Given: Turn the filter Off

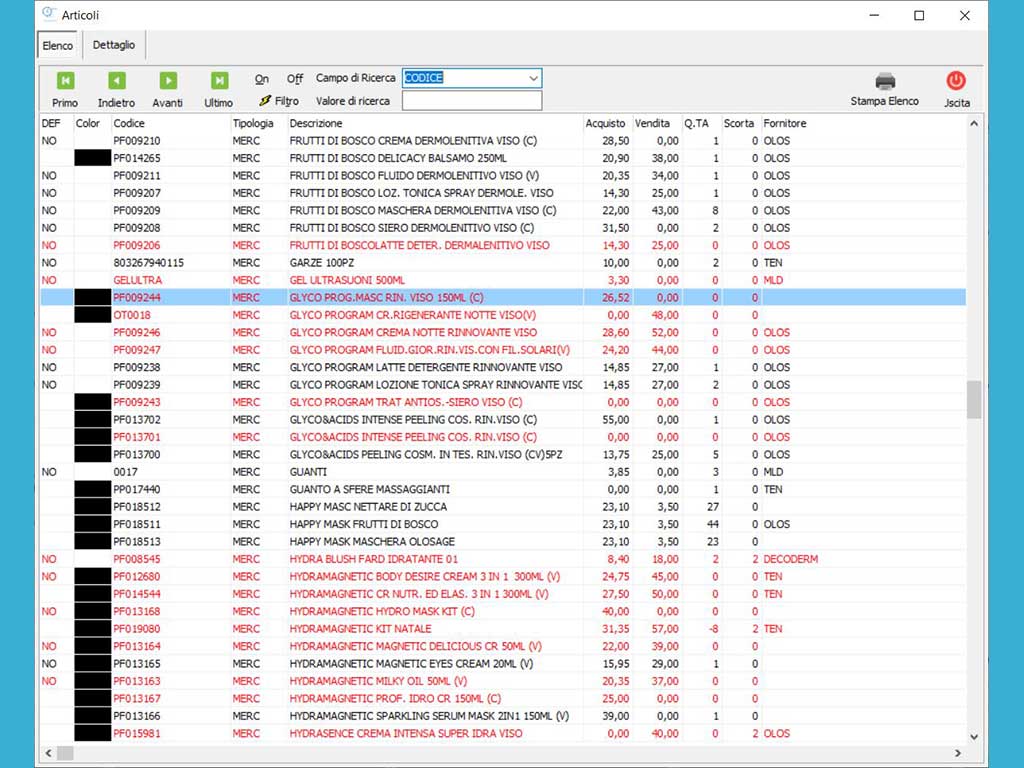Looking at the screenshot, I should click(295, 79).
